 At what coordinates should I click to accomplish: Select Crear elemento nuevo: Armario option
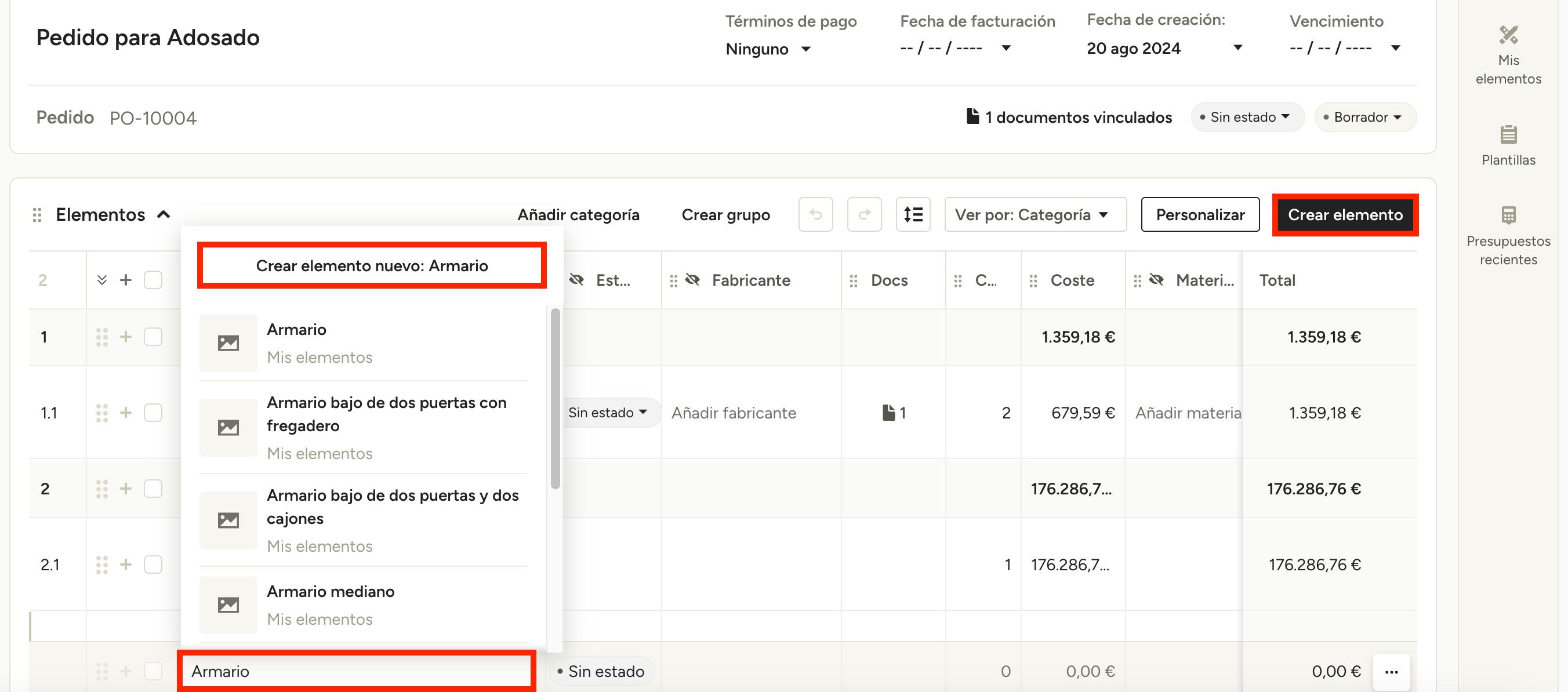(x=371, y=265)
